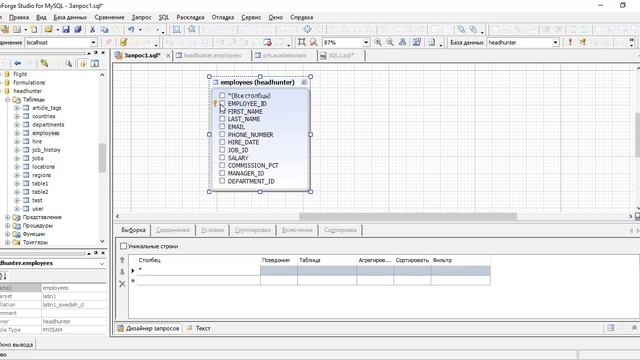Screen dimensions: 640x360
Task: Check the *(Все столбцы) checkbox
Action: coord(222,96)
